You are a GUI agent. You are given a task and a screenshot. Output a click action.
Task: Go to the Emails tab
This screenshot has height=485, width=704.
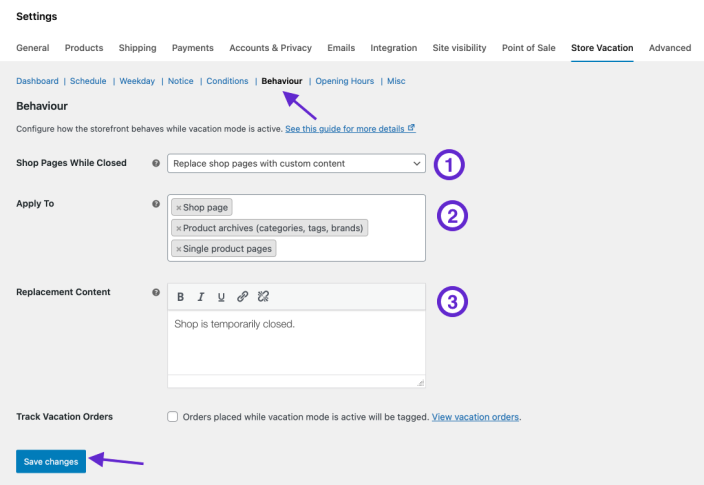(x=341, y=48)
